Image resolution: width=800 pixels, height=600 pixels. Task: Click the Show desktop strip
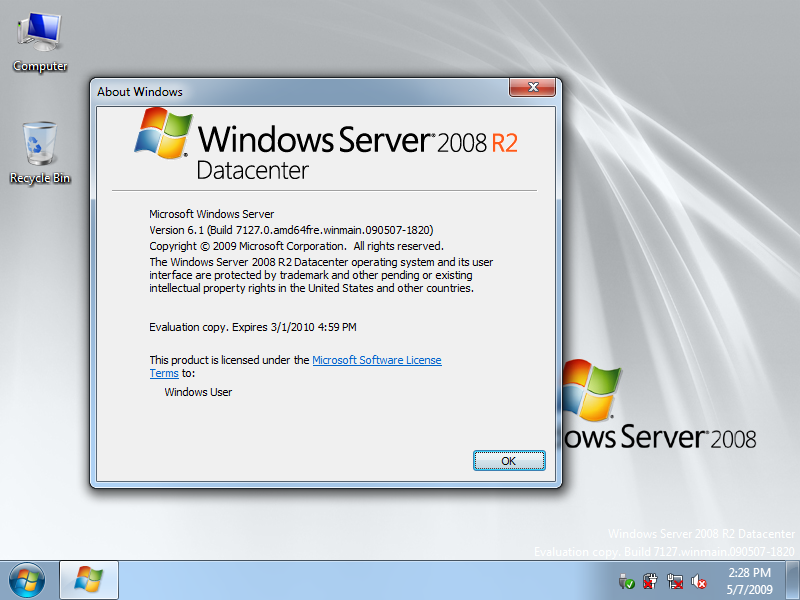793,580
